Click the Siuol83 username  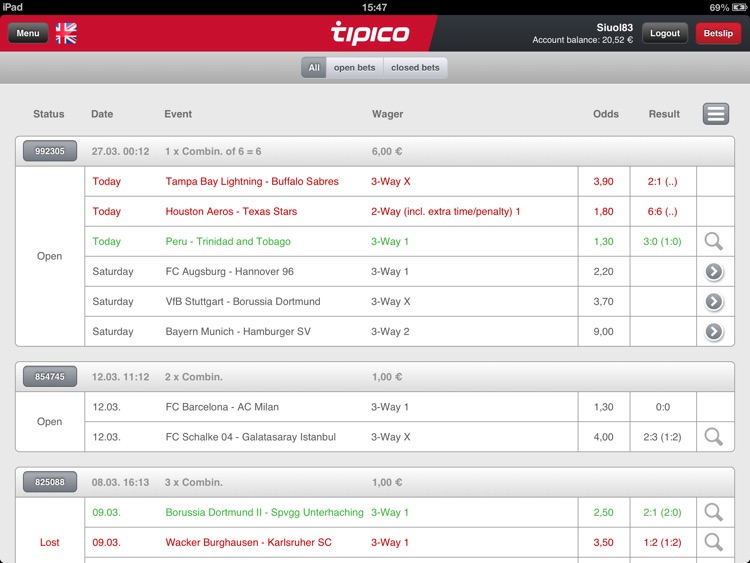click(615, 28)
